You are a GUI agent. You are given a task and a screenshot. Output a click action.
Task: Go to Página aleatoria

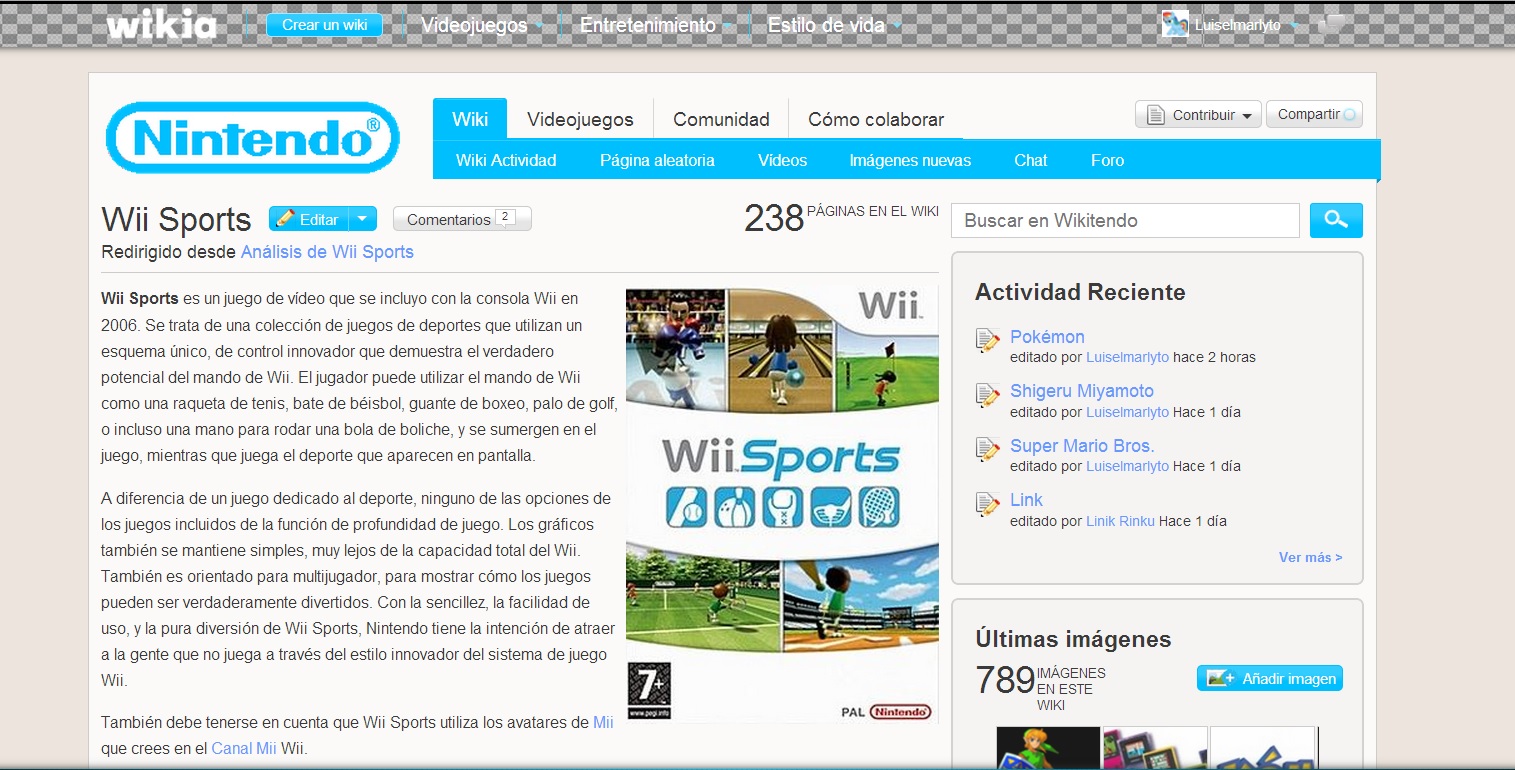tap(657, 160)
